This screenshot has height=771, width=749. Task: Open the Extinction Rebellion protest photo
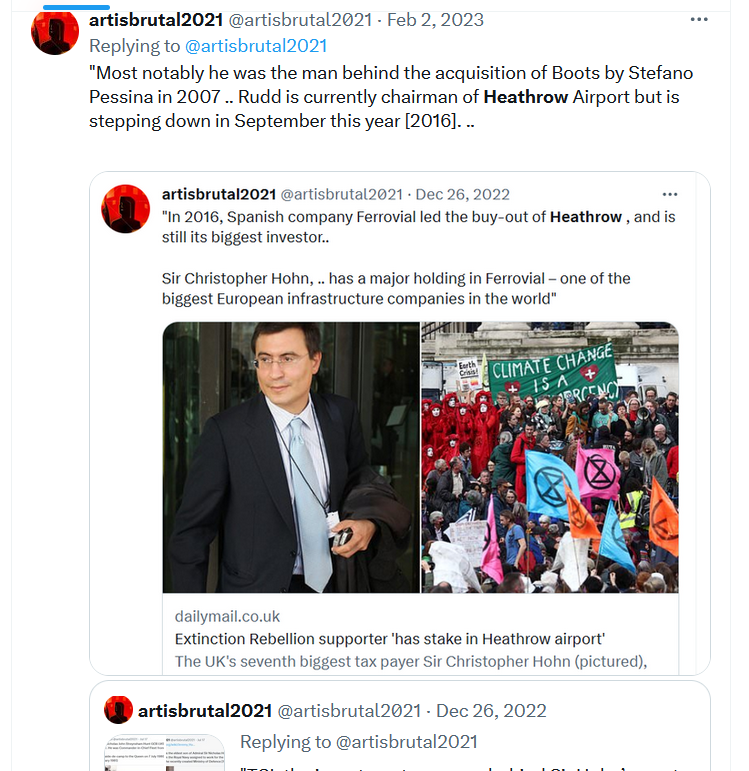[x=550, y=457]
